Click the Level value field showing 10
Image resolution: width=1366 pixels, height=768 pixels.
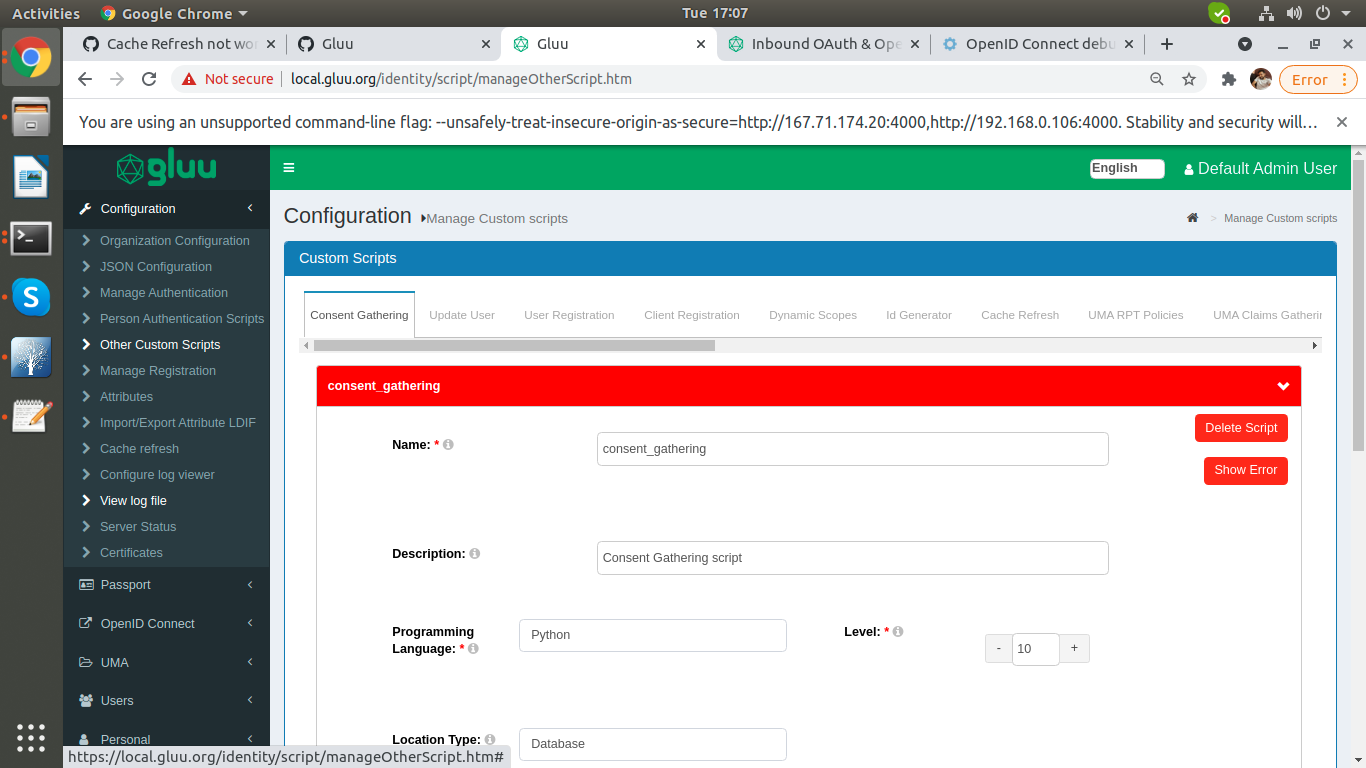(1035, 649)
